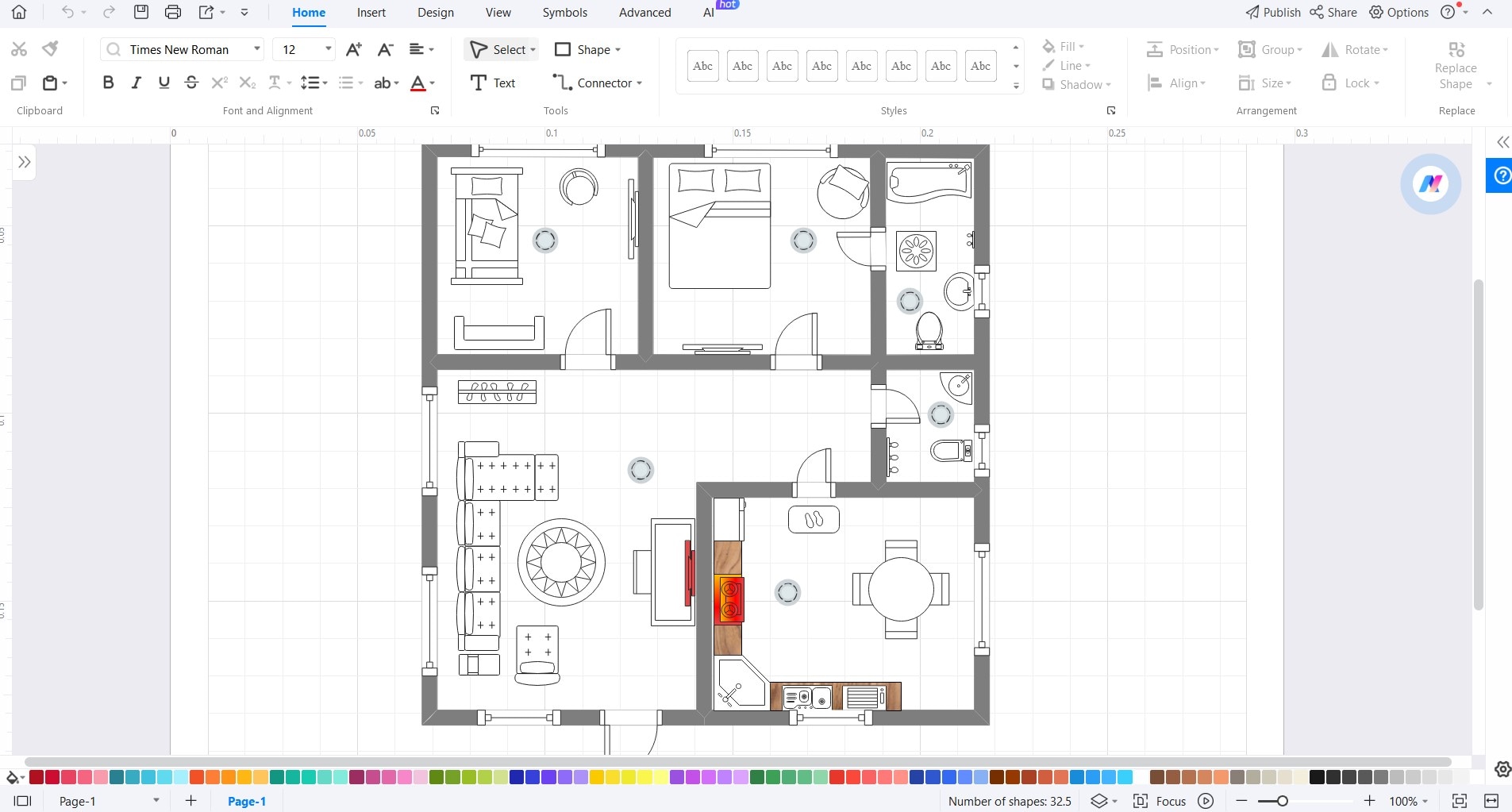
Task: Open the page list panel icon
Action: (23, 801)
